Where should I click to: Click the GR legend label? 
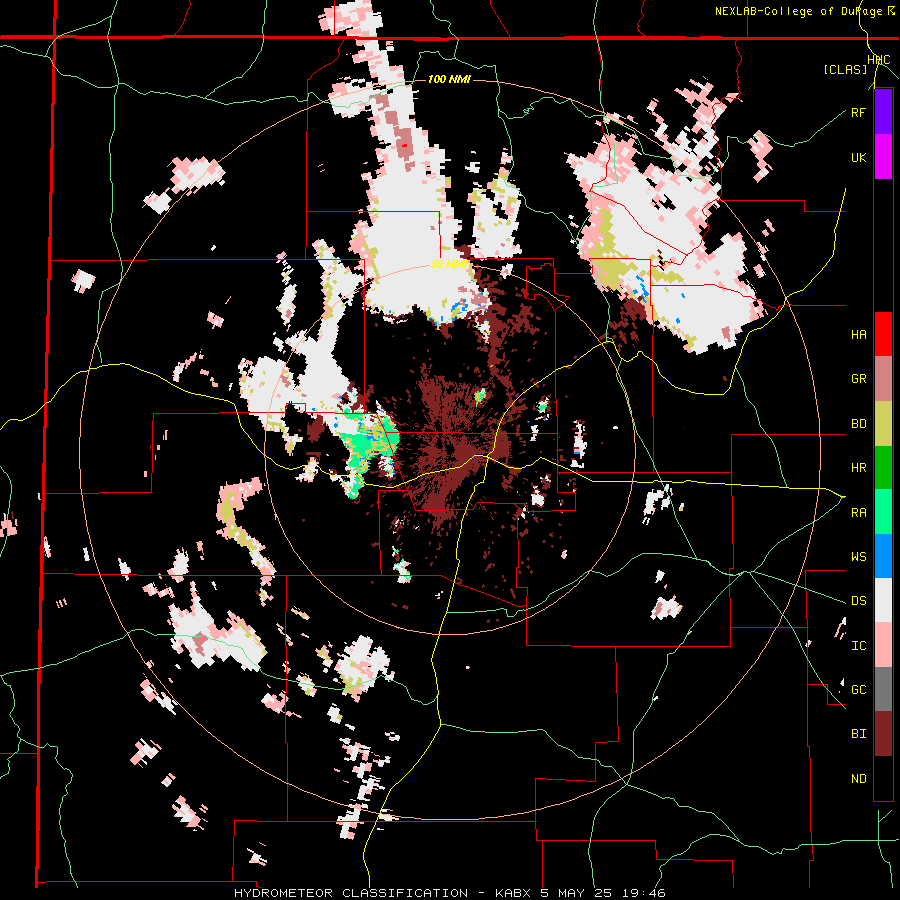pos(858,379)
